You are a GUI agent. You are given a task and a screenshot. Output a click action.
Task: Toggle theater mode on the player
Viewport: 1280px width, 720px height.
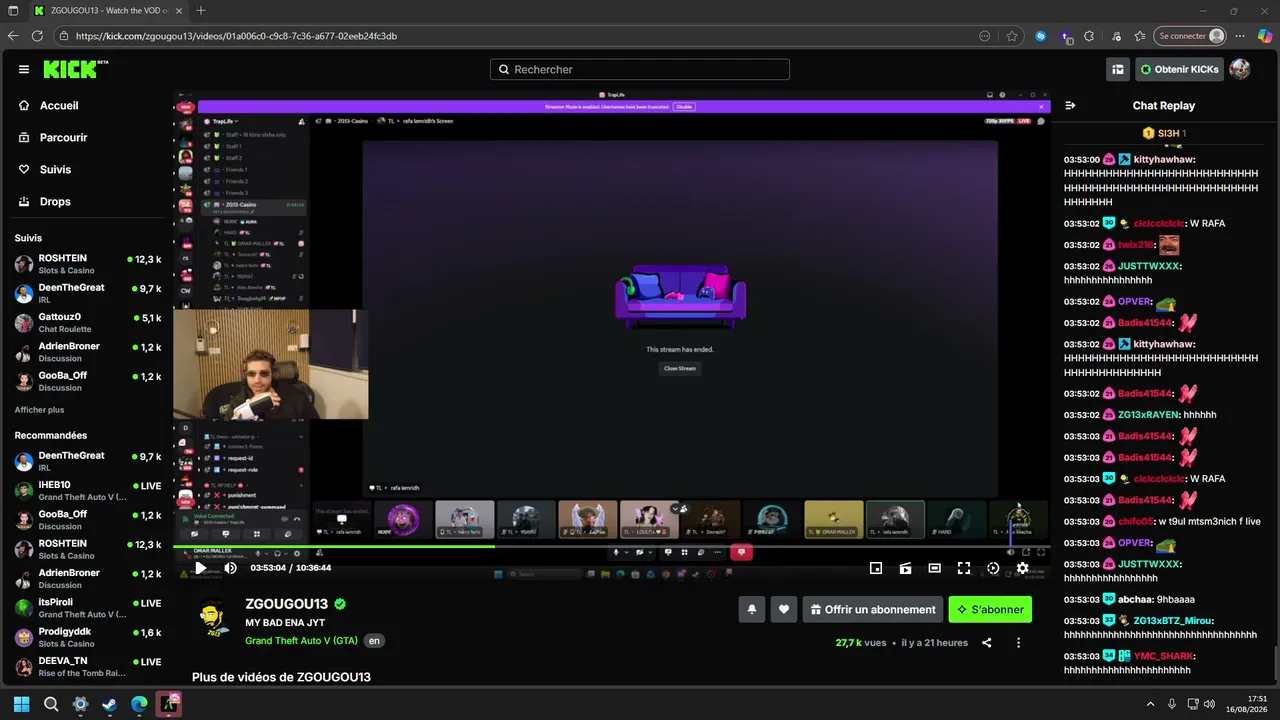934,568
